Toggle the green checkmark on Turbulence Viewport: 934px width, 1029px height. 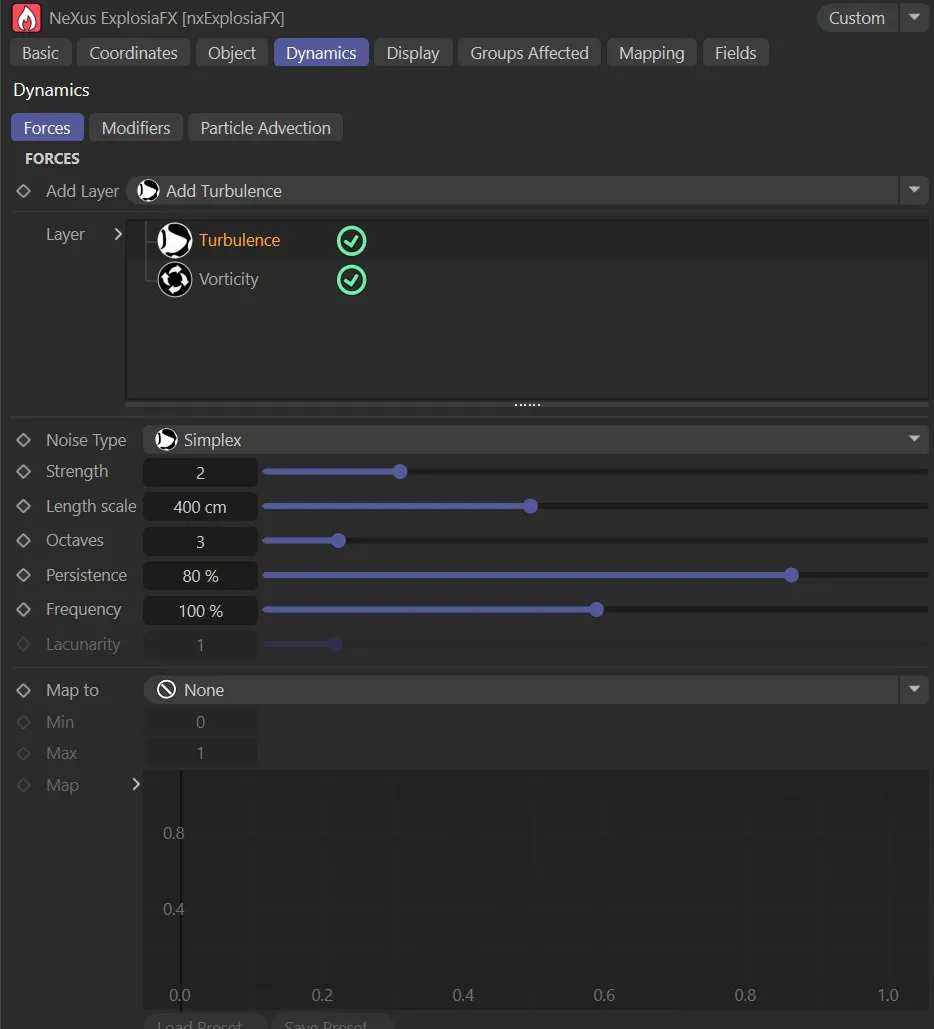351,240
